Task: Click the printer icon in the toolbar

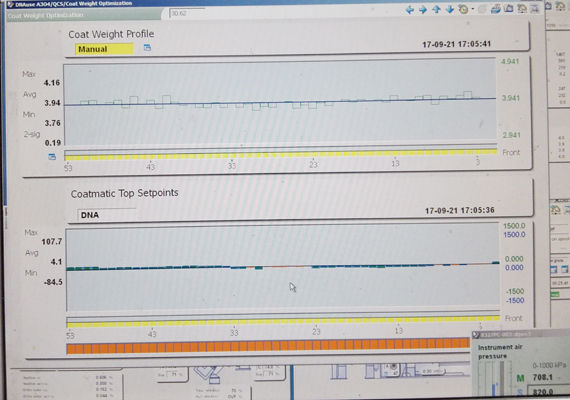Action: click(496, 9)
